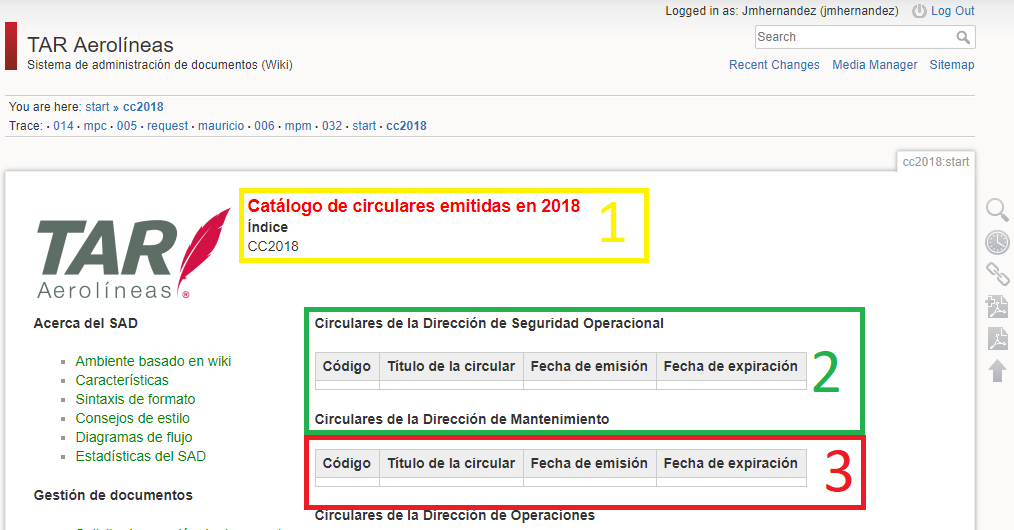This screenshot has width=1014, height=530.
Task: Click 'mauricio' in the Trace breadcrumb
Action: click(220, 126)
